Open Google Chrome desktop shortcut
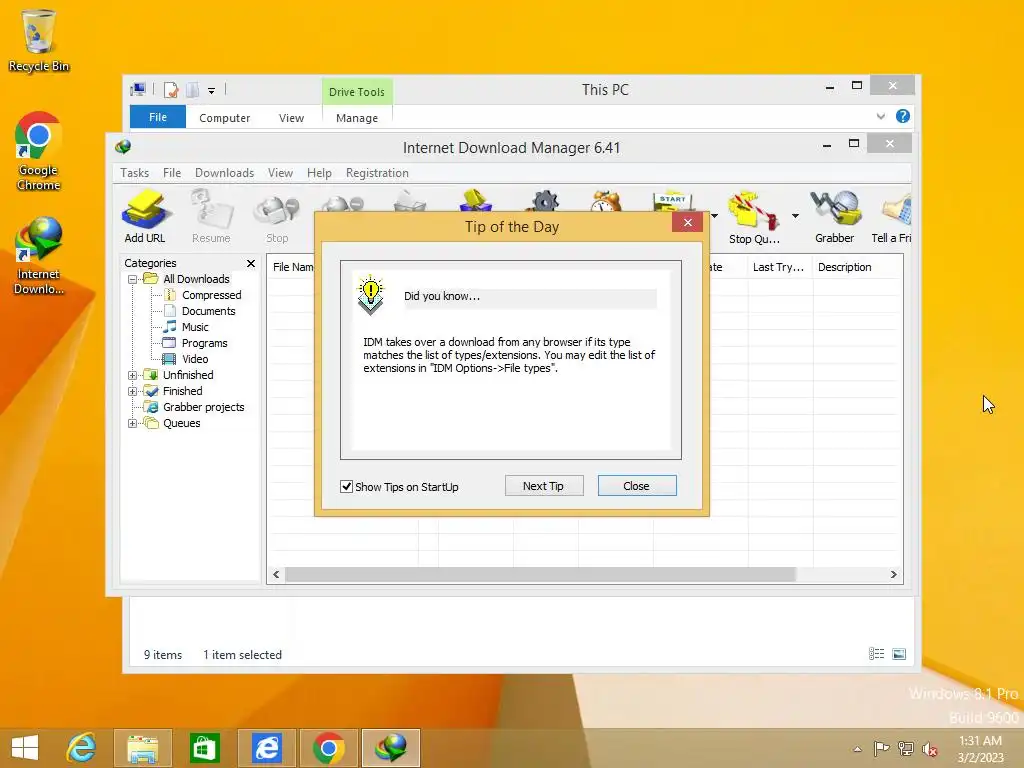 [39, 152]
